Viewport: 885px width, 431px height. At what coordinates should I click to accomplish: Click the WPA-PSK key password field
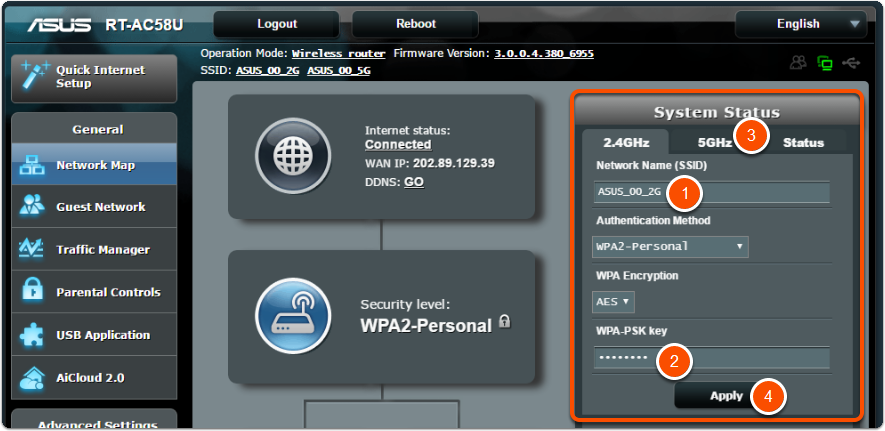[711, 358]
